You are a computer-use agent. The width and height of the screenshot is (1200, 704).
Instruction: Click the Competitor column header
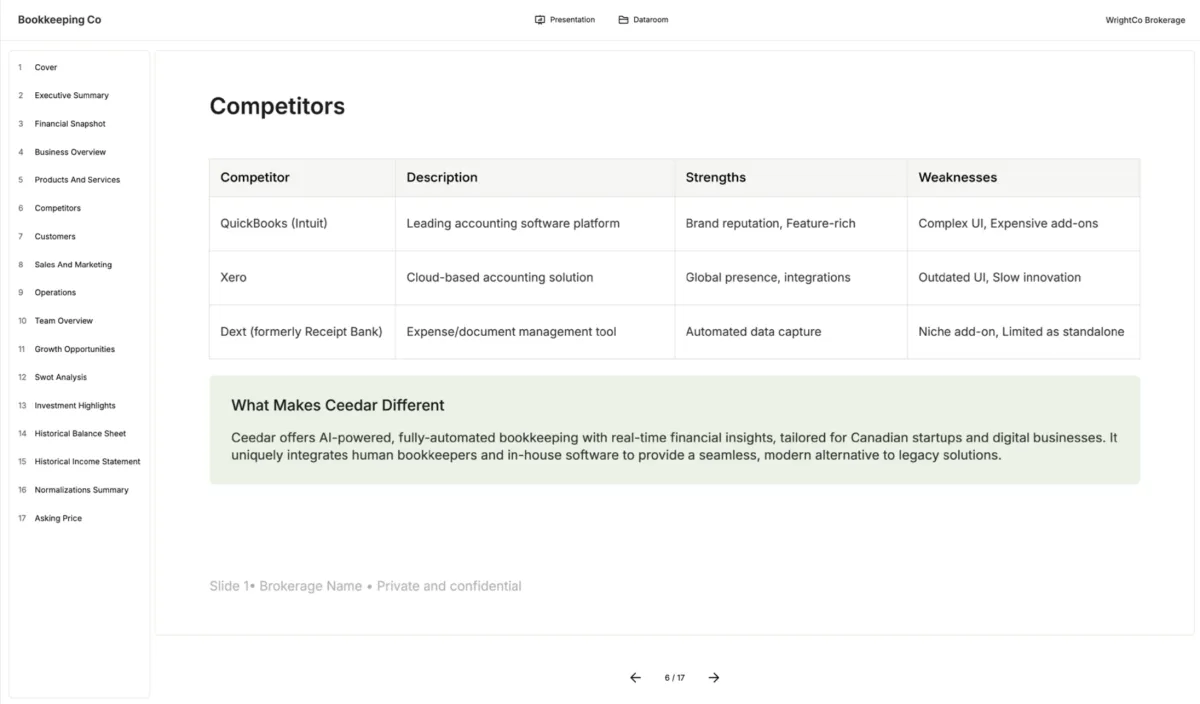click(x=302, y=177)
